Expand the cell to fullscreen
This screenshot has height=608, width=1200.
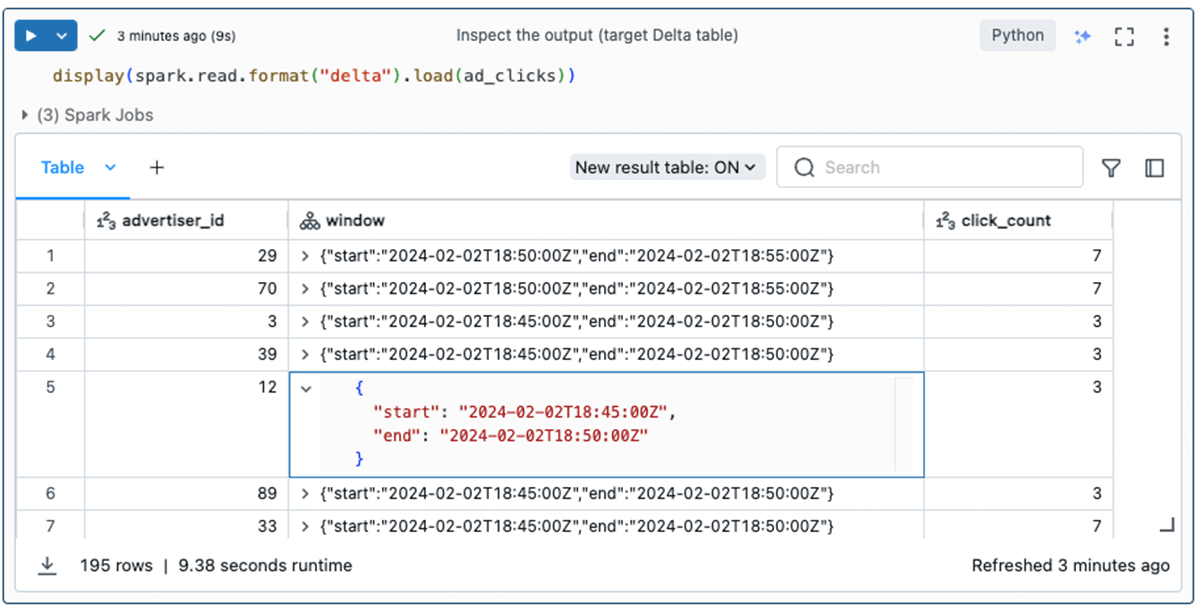click(1124, 36)
